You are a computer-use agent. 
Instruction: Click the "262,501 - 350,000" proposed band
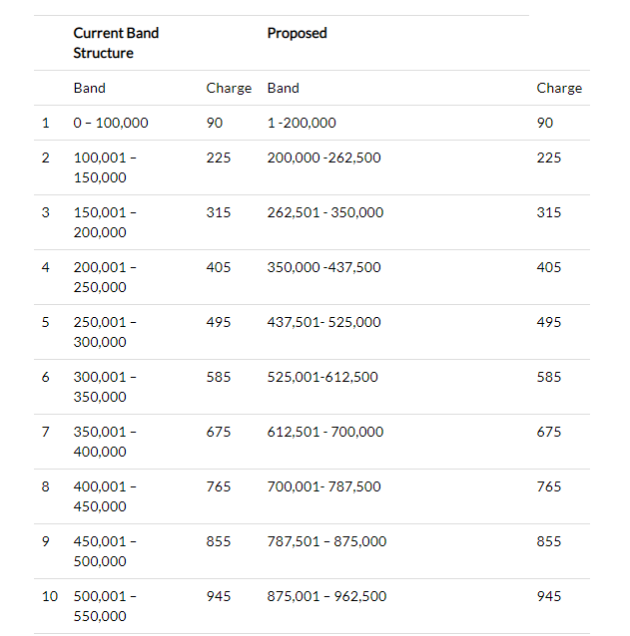325,213
